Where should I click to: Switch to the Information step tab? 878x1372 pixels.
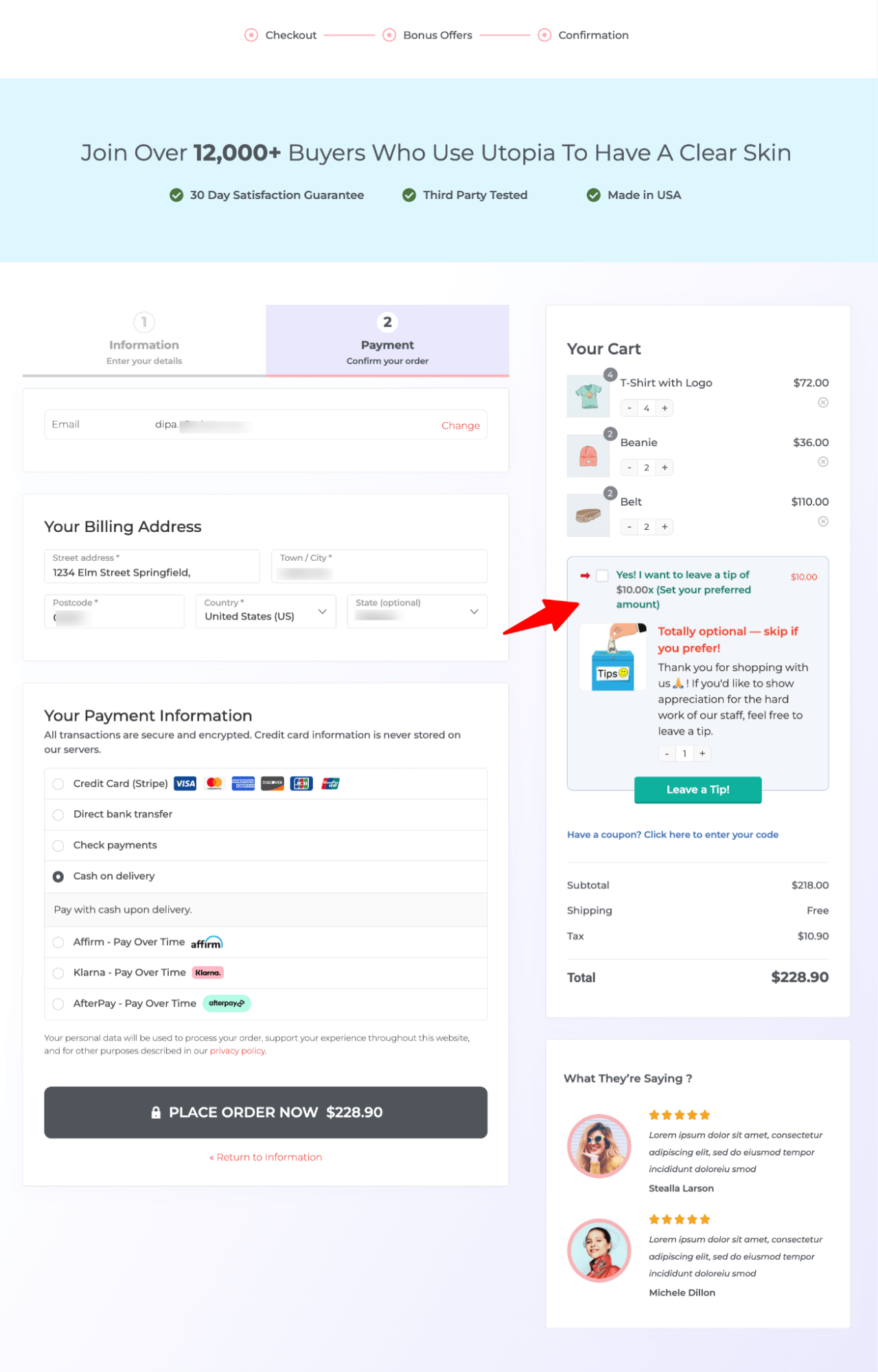coord(144,341)
